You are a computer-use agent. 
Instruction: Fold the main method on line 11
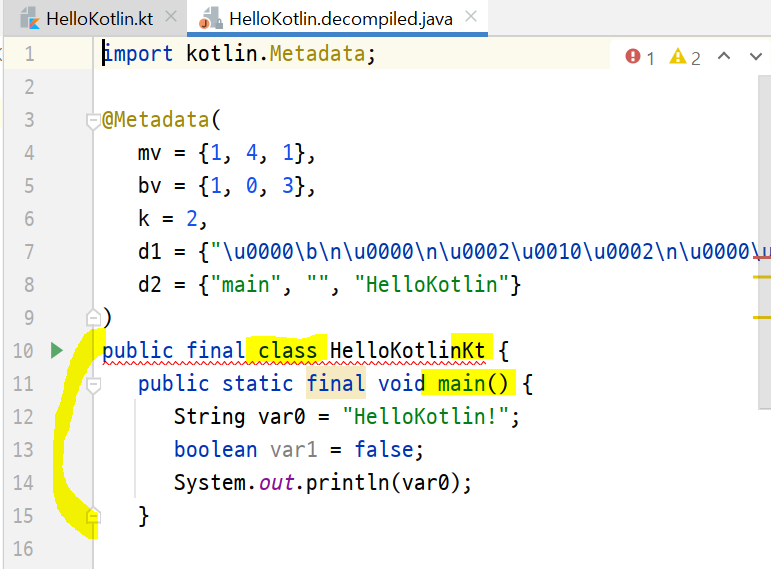[x=93, y=385]
